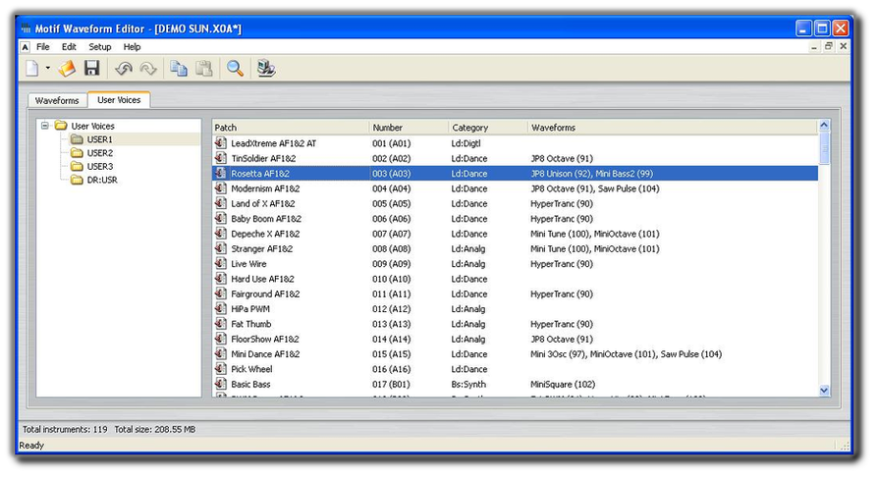The image size is (878, 479).
Task: Click the Land of X AF1&2 patch icon
Action: (221, 203)
